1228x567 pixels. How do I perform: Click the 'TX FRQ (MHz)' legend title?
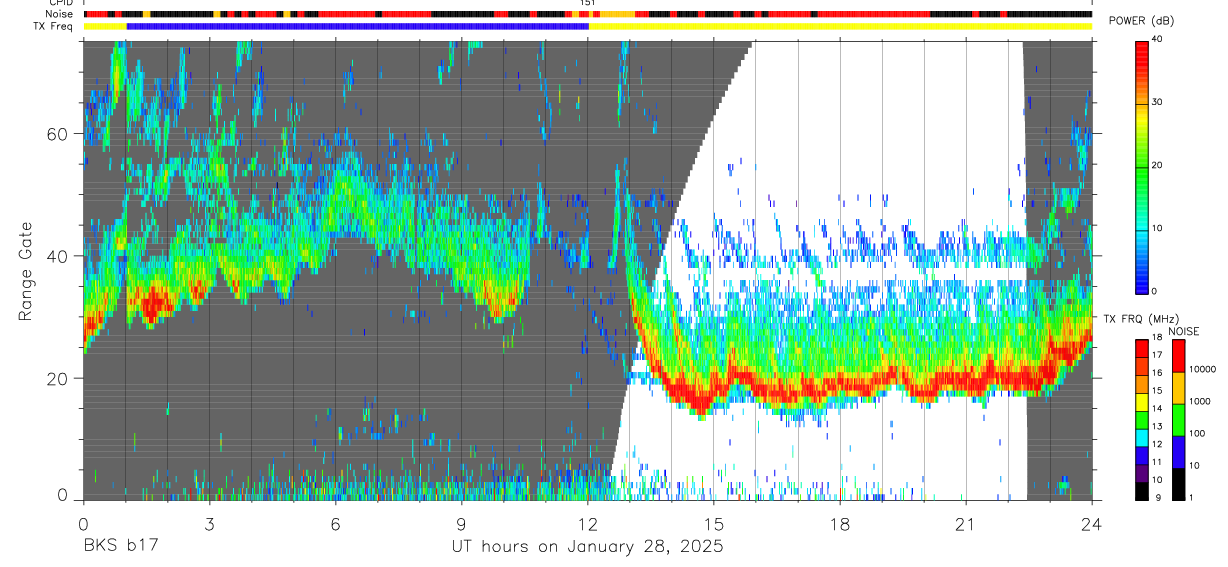(x=1139, y=319)
